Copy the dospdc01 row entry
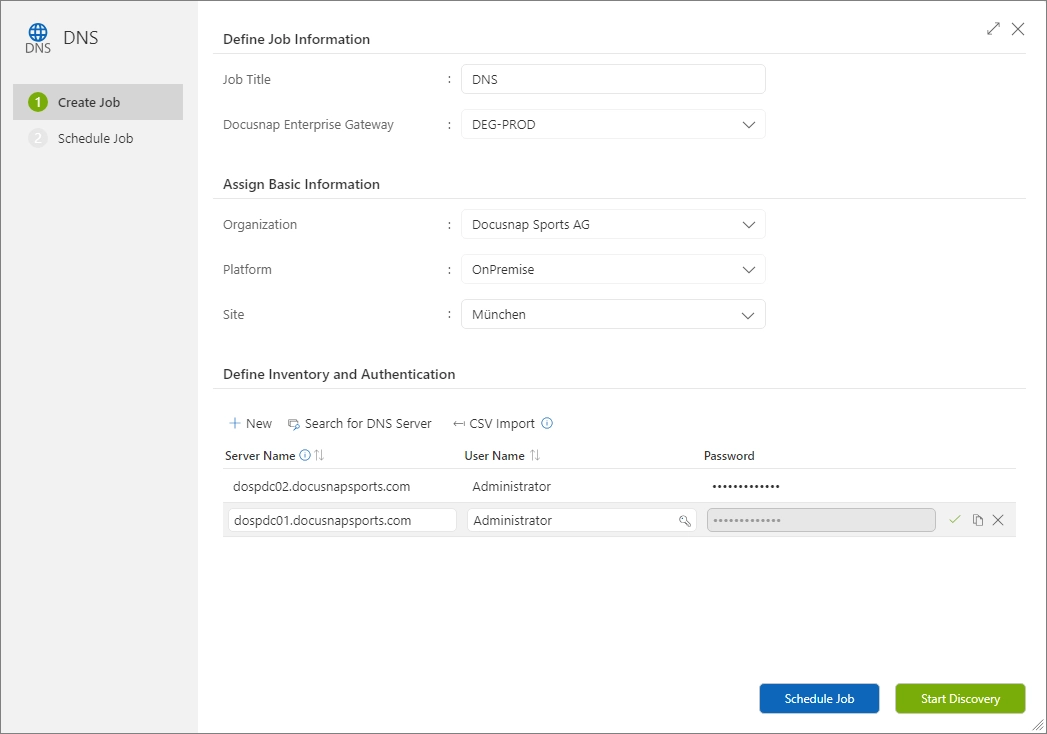The width and height of the screenshot is (1047, 734). click(x=978, y=520)
